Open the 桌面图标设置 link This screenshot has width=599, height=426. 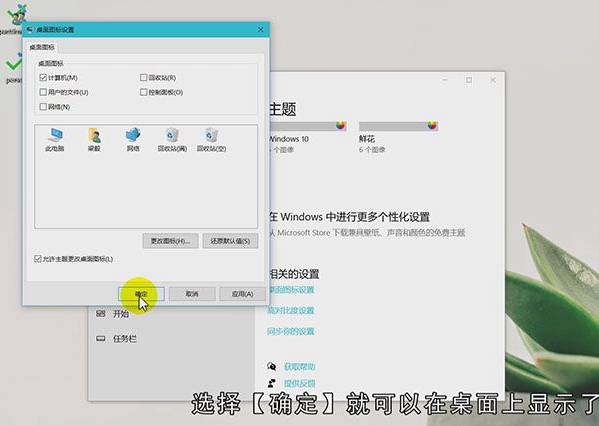(x=291, y=290)
